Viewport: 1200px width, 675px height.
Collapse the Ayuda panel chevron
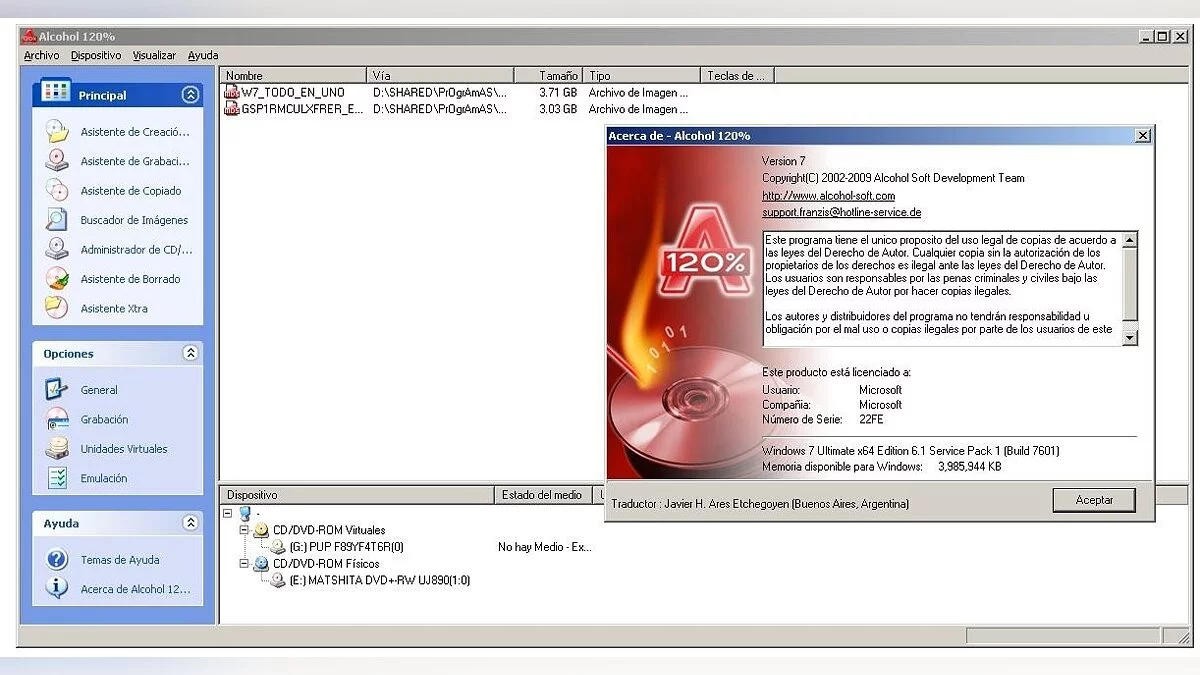tap(190, 523)
